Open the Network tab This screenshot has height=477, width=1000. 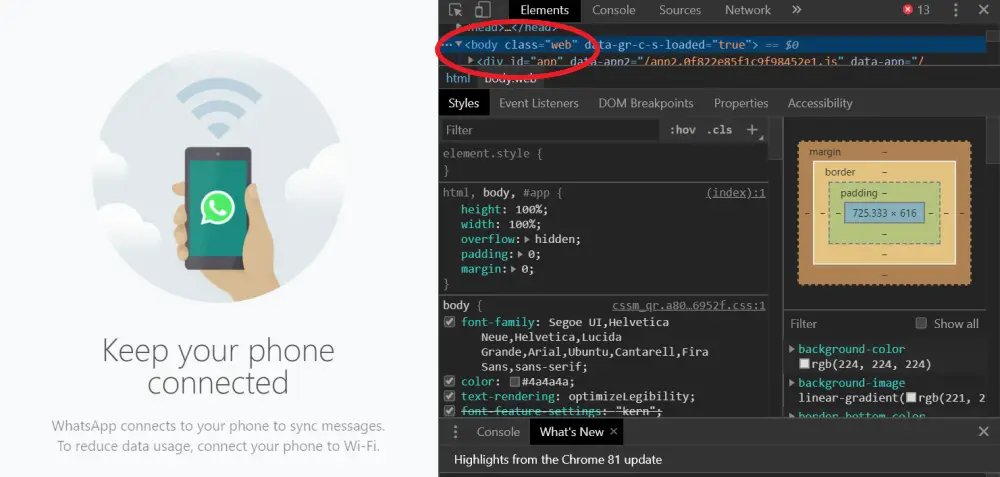pos(747,10)
